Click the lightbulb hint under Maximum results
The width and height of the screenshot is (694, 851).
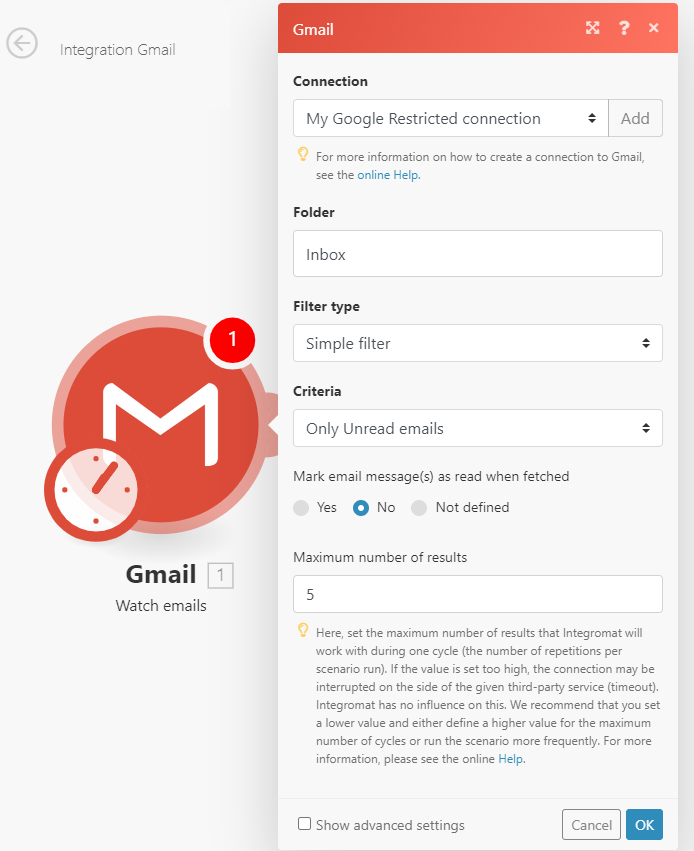(303, 631)
